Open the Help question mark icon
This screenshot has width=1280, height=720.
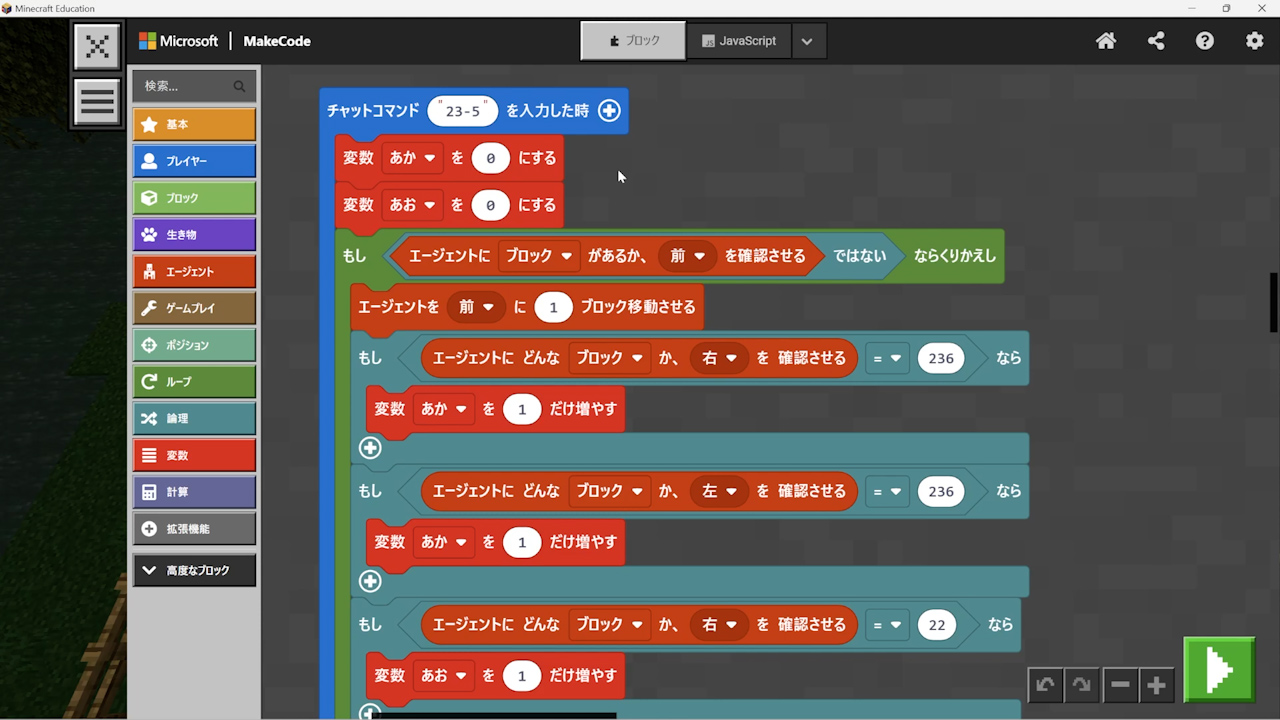pos(1205,41)
